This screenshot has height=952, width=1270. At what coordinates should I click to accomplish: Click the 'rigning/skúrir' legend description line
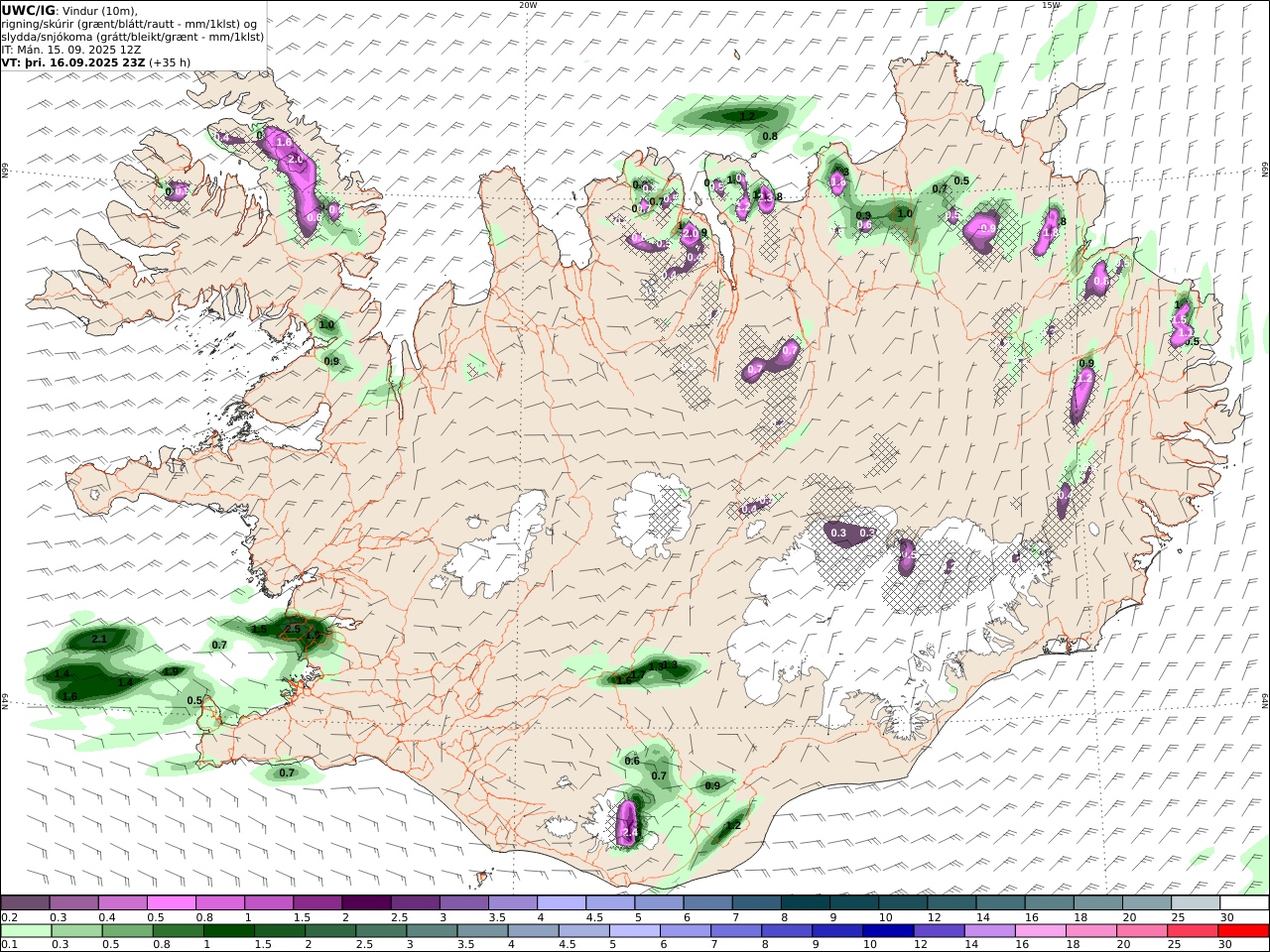pyautogui.click(x=130, y=24)
